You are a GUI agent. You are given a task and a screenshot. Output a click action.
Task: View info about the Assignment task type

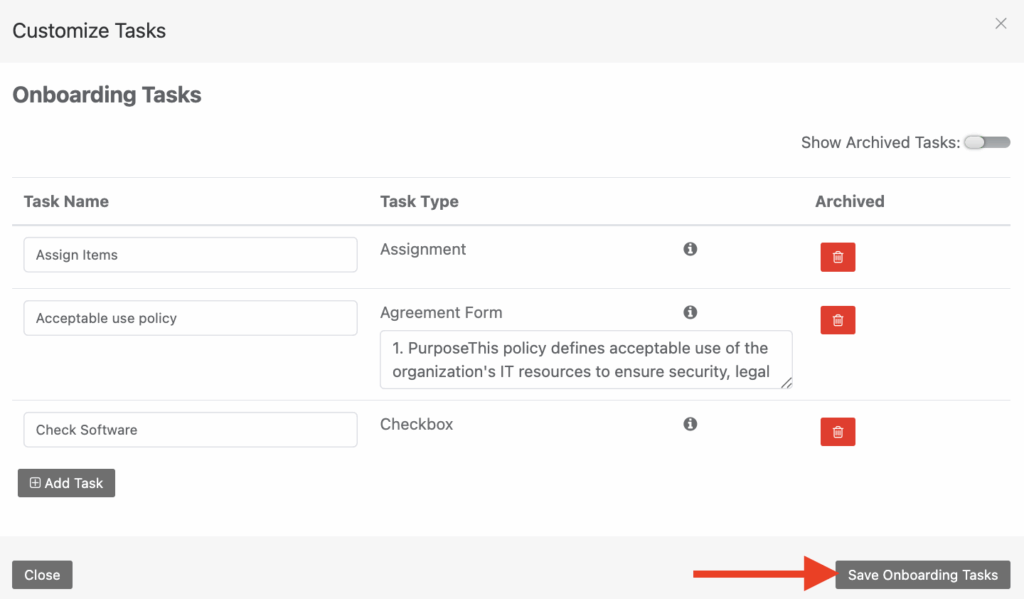click(x=690, y=249)
